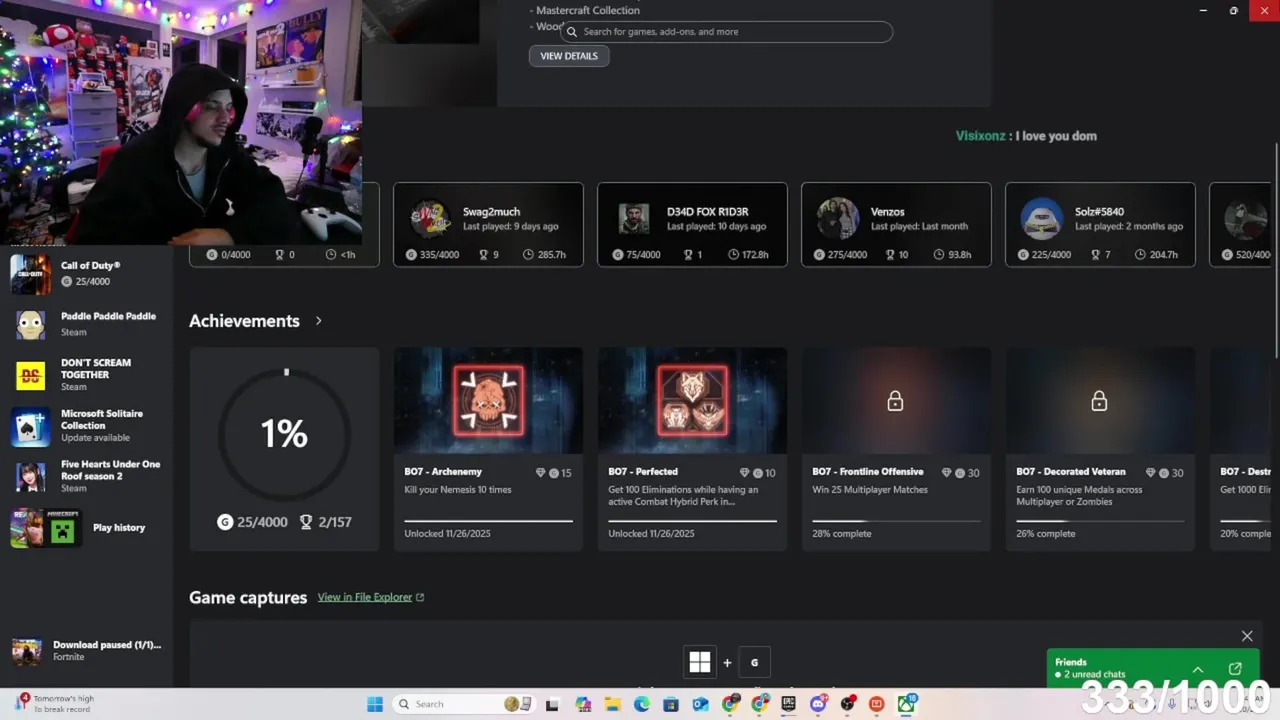Open DON'T SCREAM TOGETHER game icon
This screenshot has width=1280, height=720.
[30, 375]
